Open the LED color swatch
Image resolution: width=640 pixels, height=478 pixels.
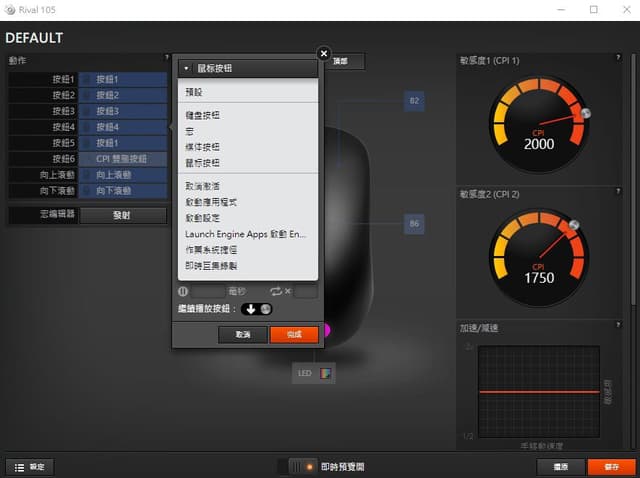pos(325,373)
